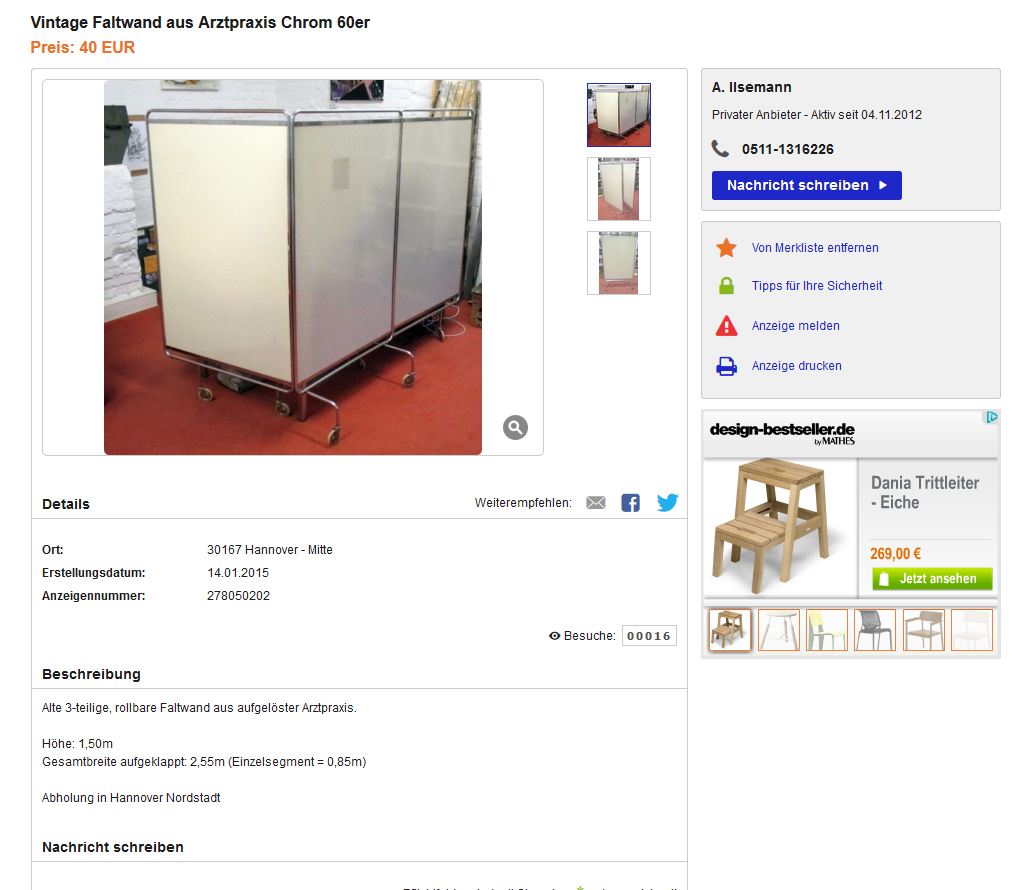Share listing via Twitter bird icon
The image size is (1028, 890).
click(667, 503)
